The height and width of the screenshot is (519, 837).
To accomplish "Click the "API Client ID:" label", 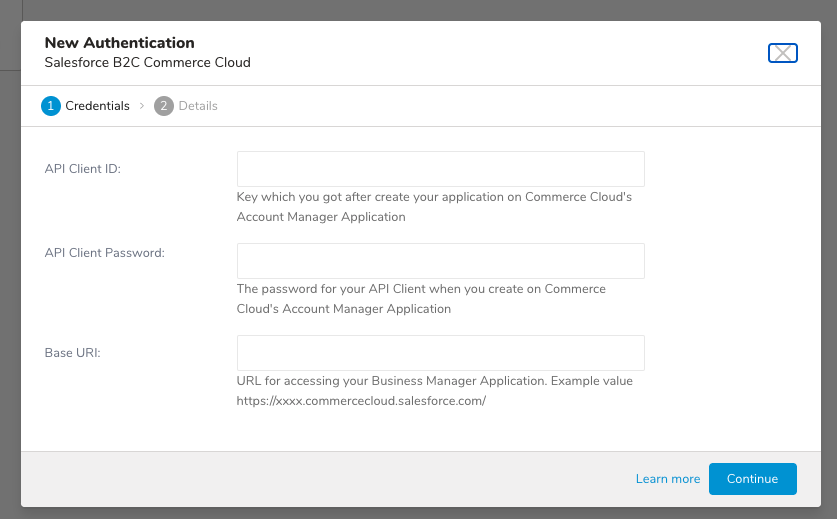I will tap(83, 169).
